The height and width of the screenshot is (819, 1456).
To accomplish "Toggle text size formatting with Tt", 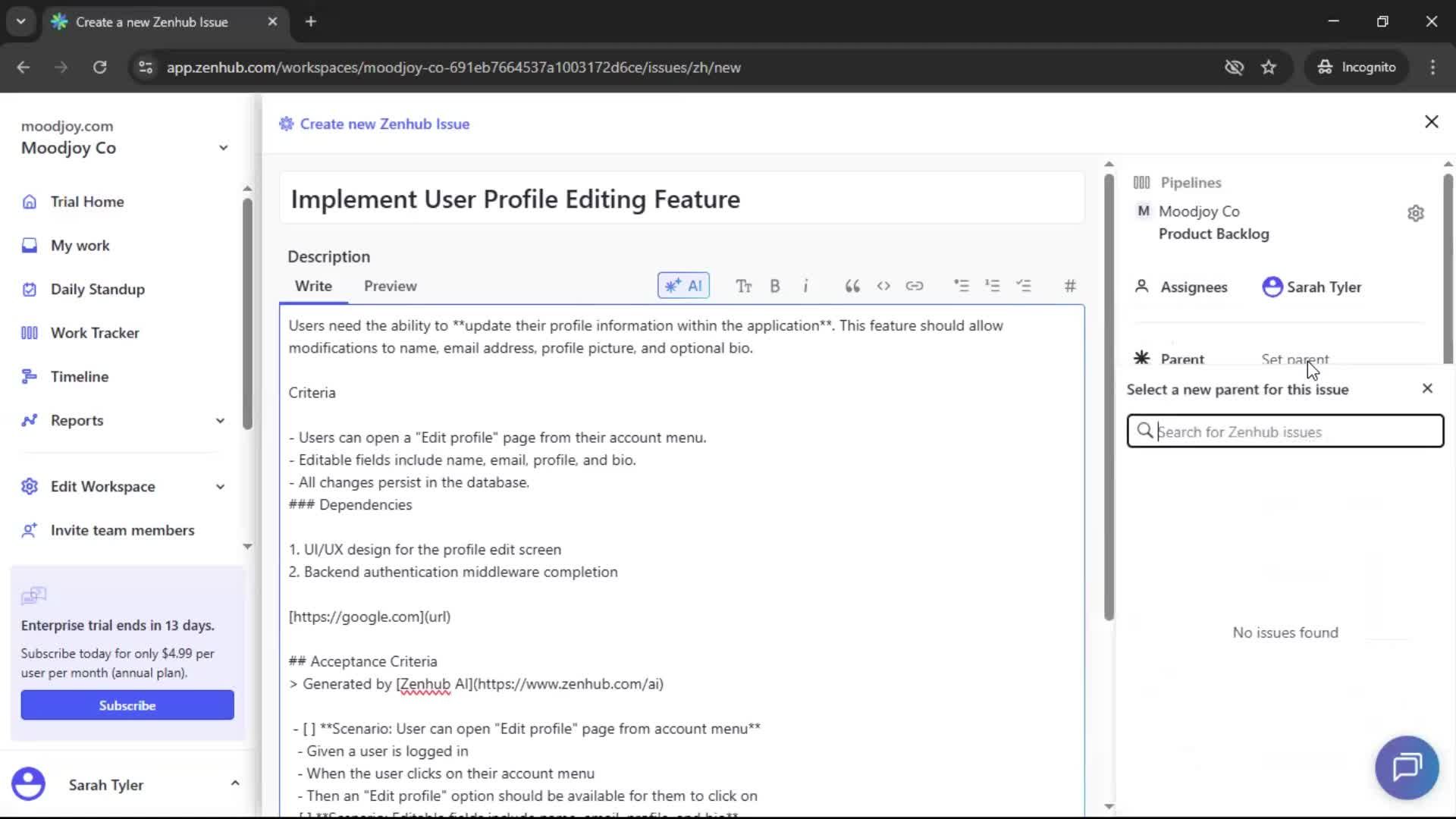I will point(743,286).
